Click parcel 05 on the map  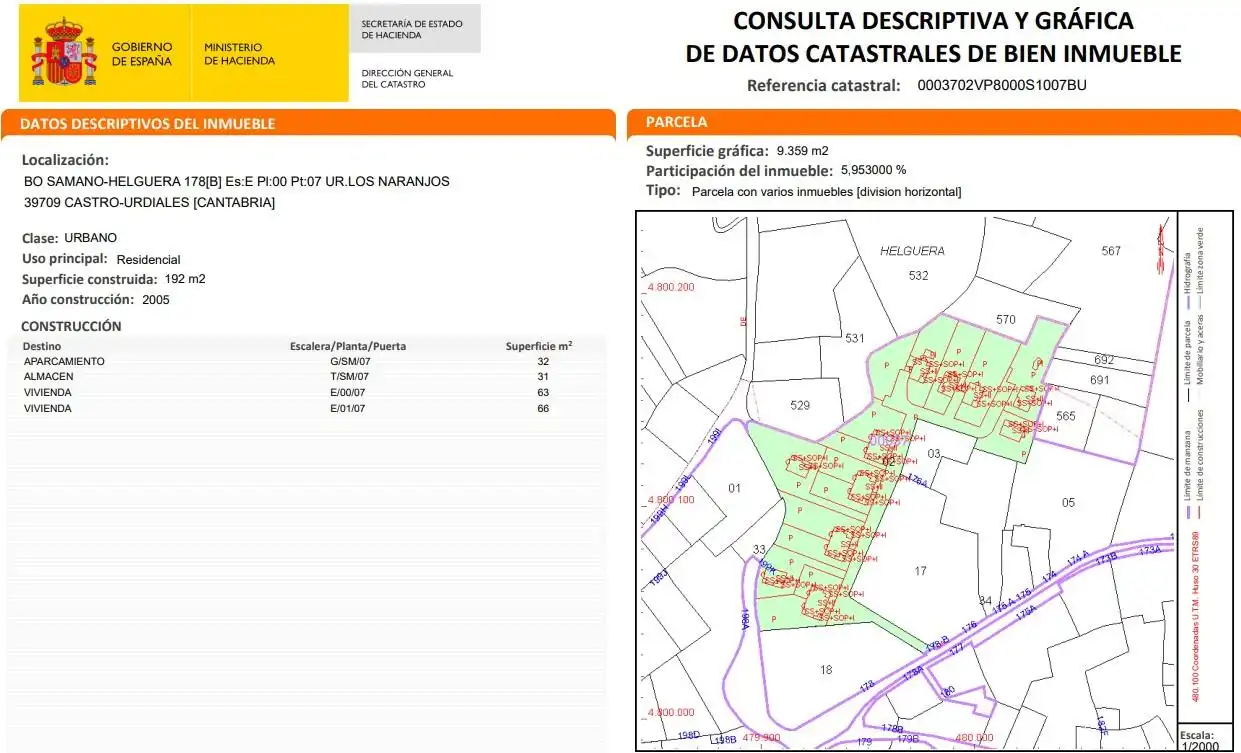1068,501
